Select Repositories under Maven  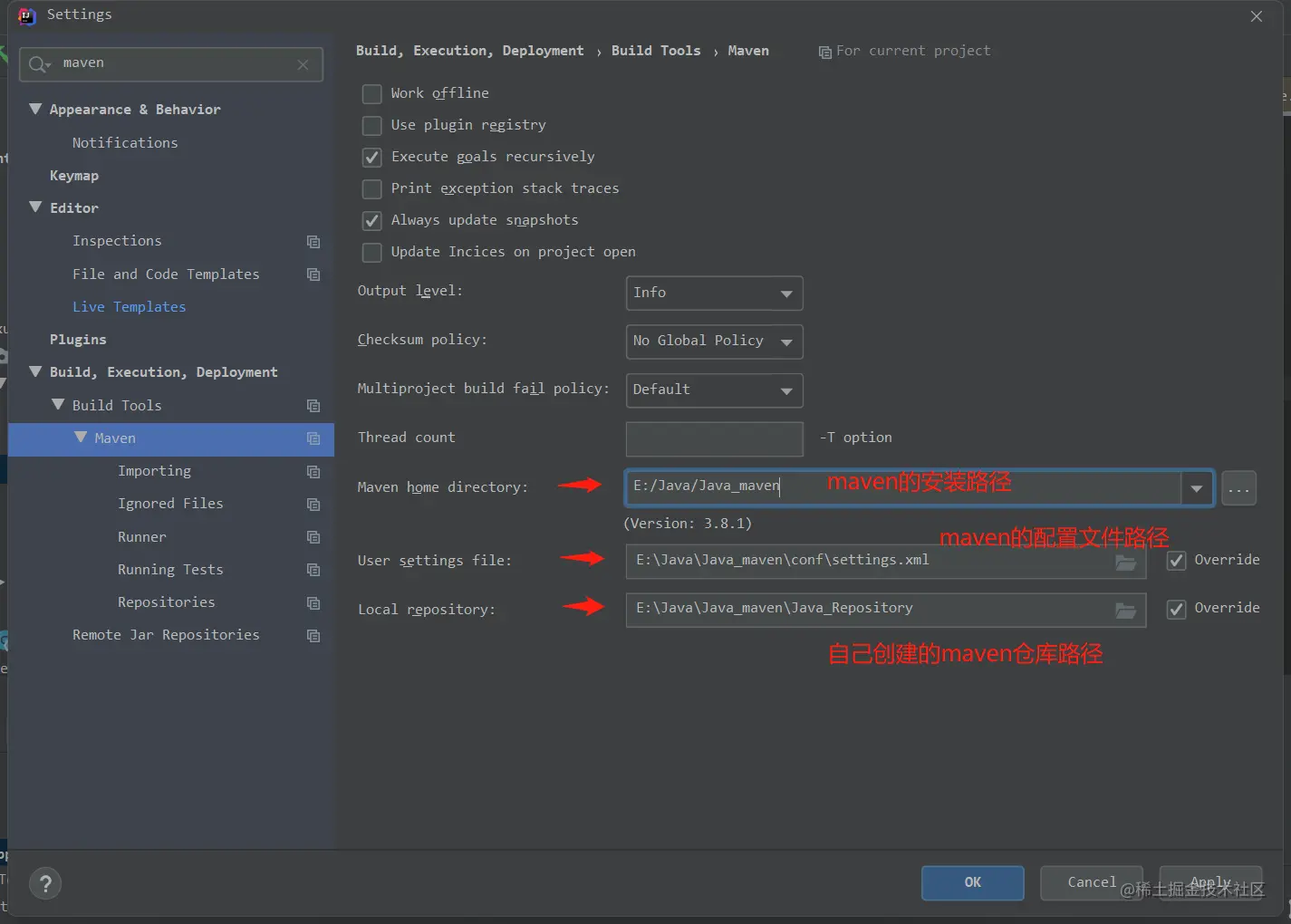coord(167,602)
